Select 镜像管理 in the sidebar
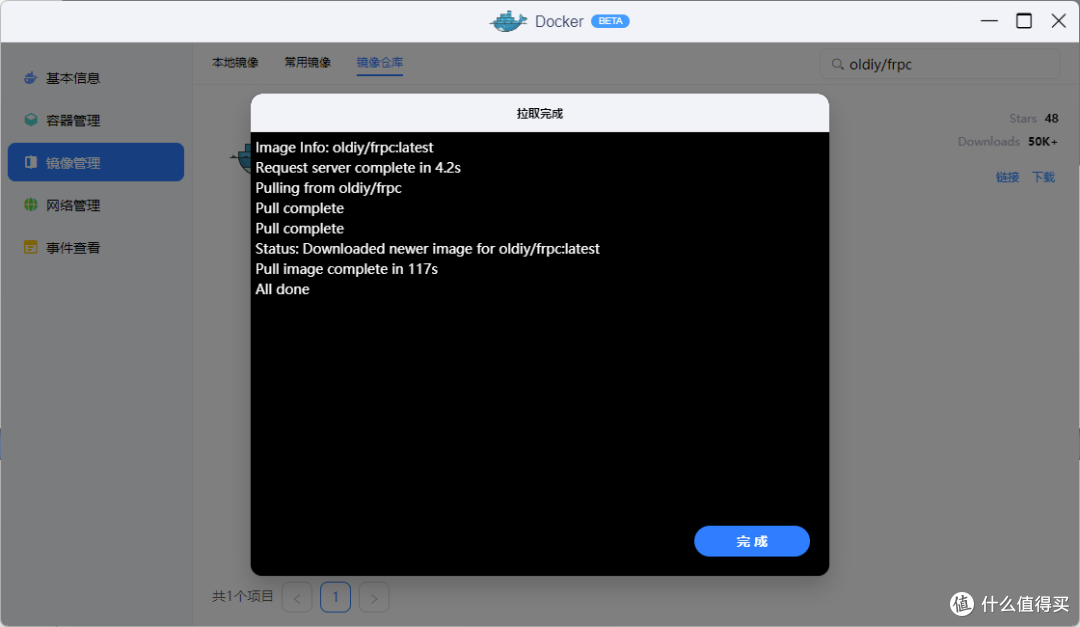 pyautogui.click(x=96, y=162)
